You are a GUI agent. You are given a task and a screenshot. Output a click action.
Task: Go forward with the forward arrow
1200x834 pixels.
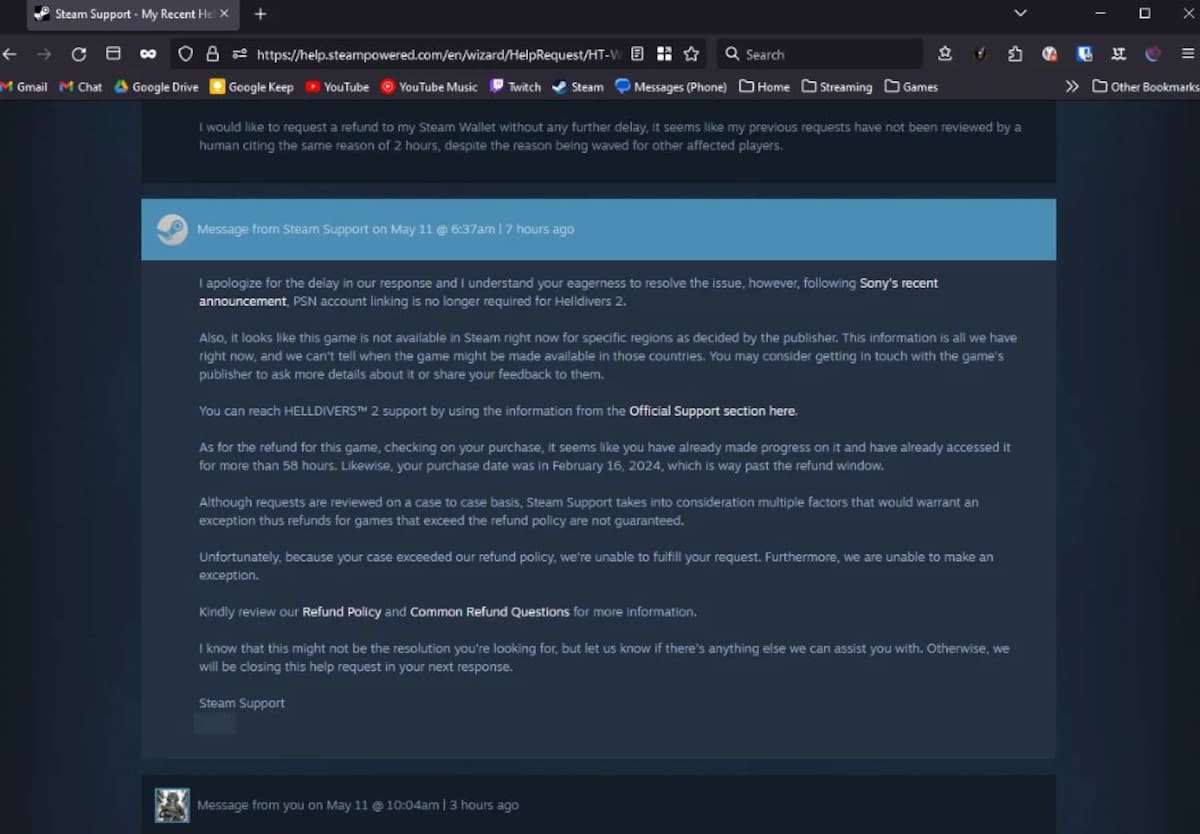[x=44, y=54]
